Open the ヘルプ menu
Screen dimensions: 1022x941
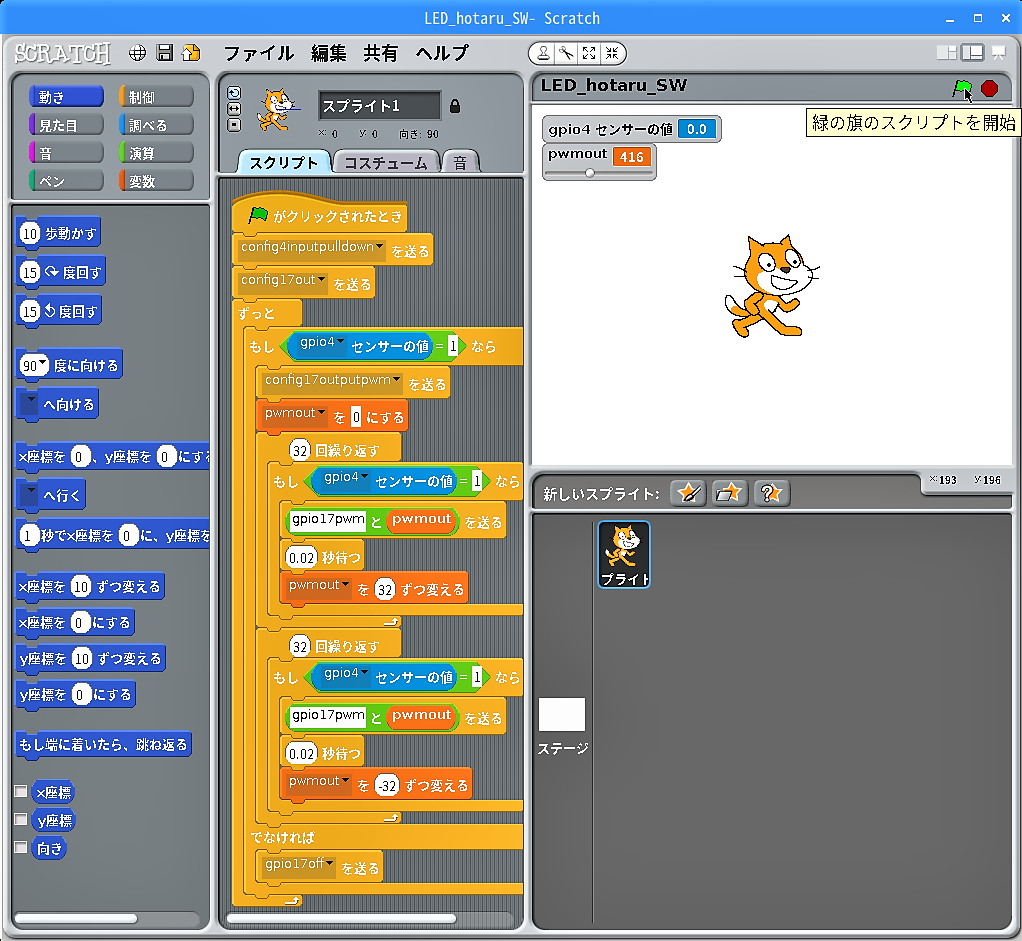(x=443, y=53)
